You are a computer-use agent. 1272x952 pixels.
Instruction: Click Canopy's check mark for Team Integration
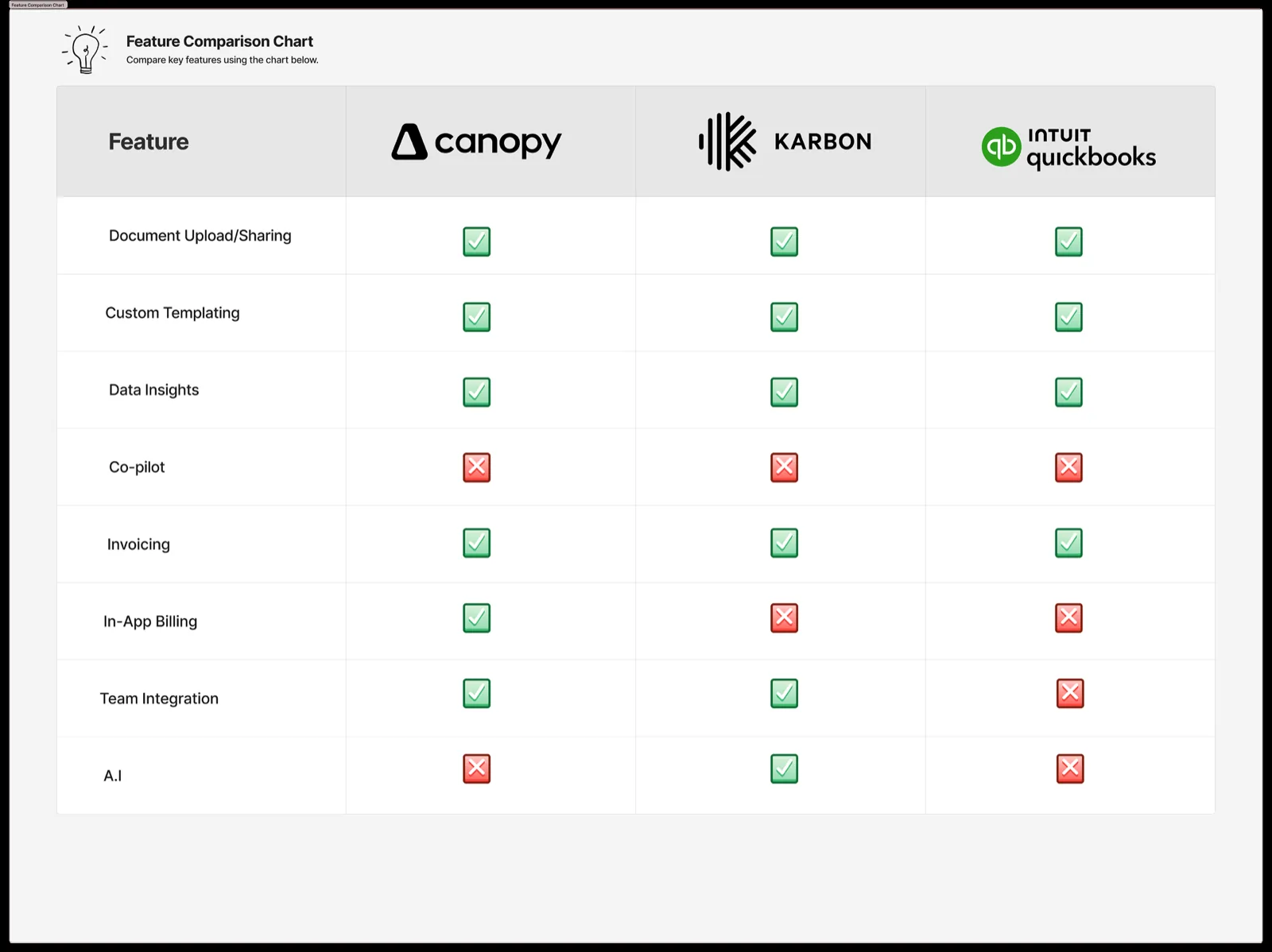click(477, 693)
